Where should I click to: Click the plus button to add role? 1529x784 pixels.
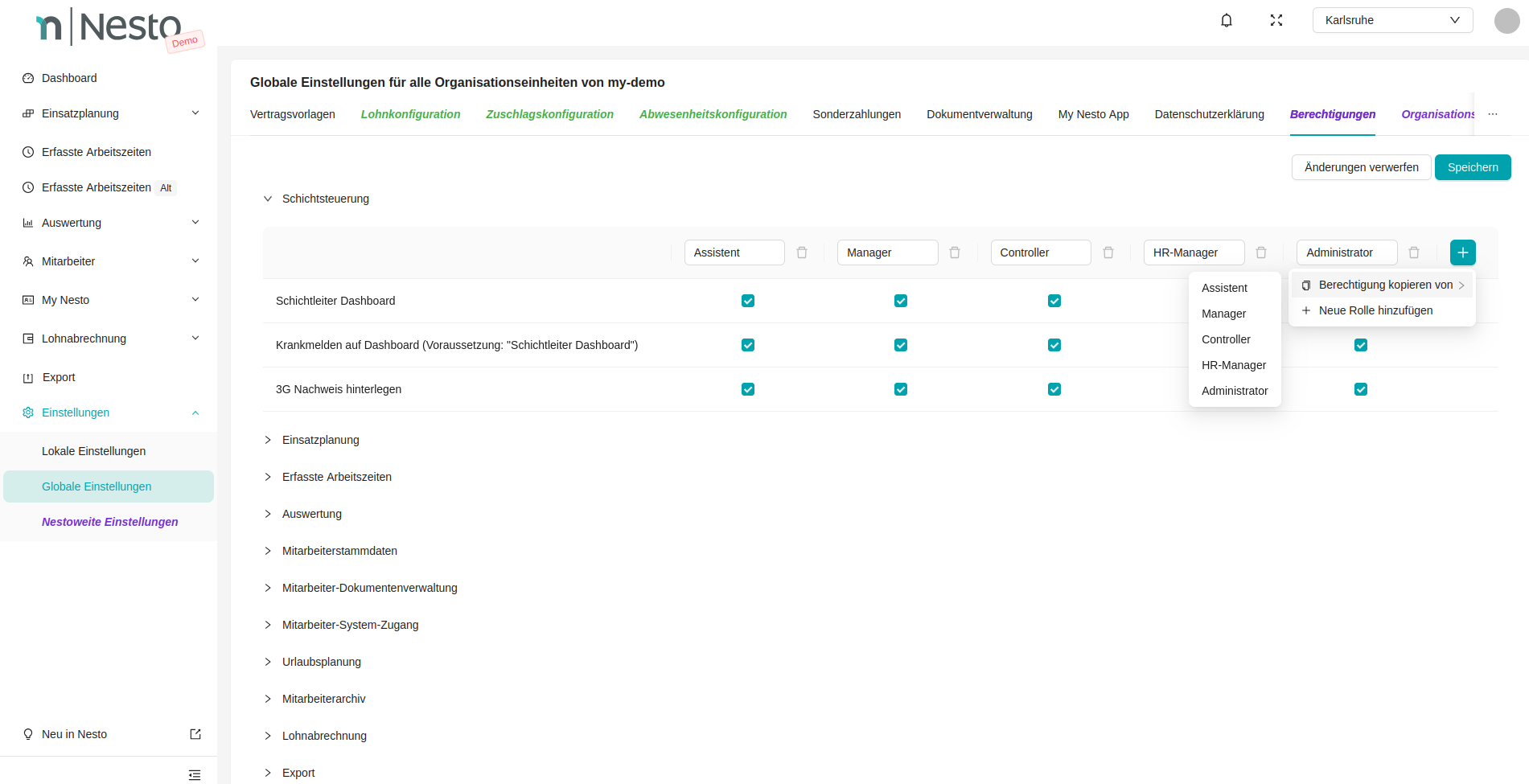[x=1462, y=252]
